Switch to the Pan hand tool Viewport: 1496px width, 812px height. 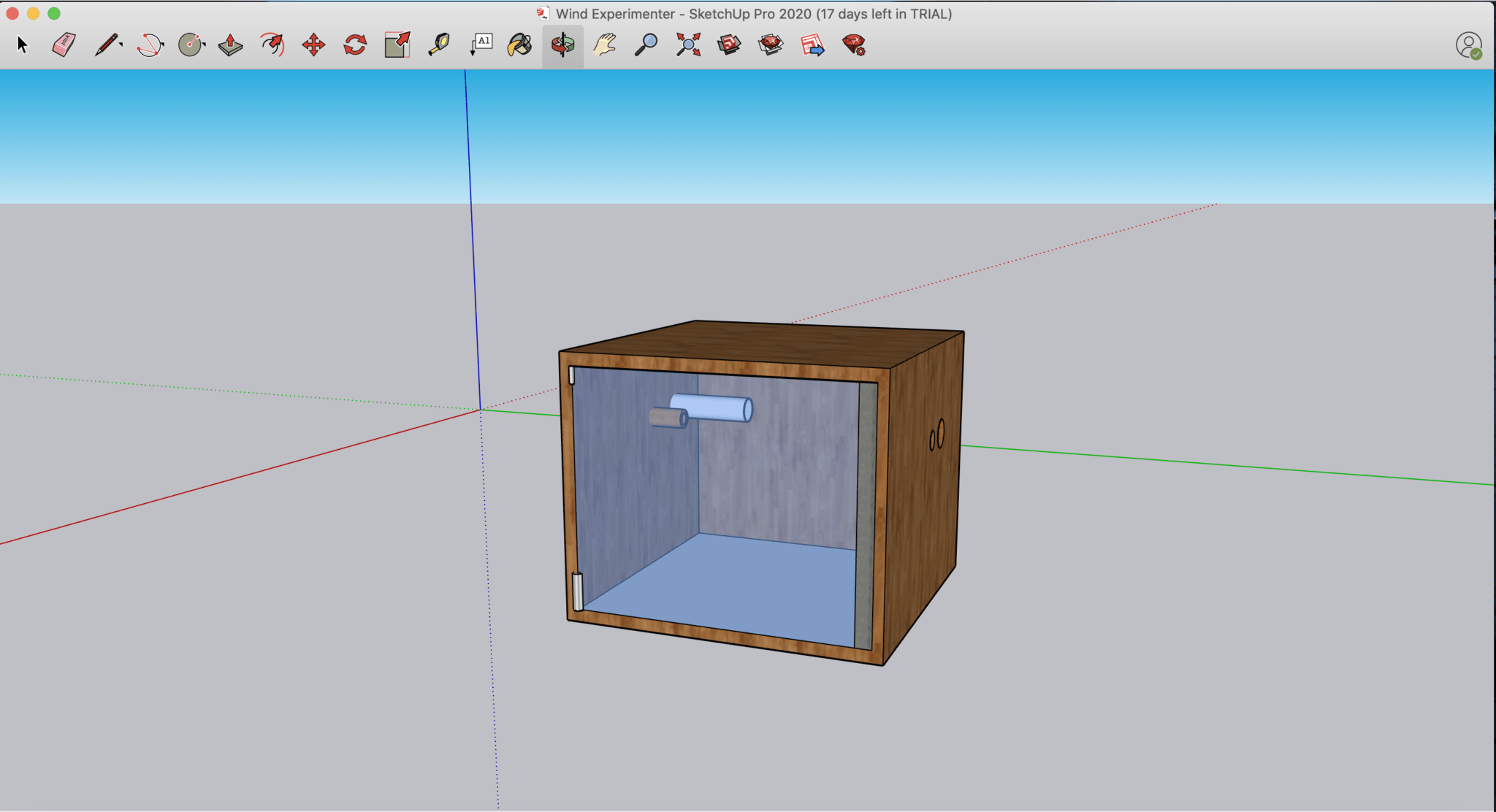click(x=605, y=45)
